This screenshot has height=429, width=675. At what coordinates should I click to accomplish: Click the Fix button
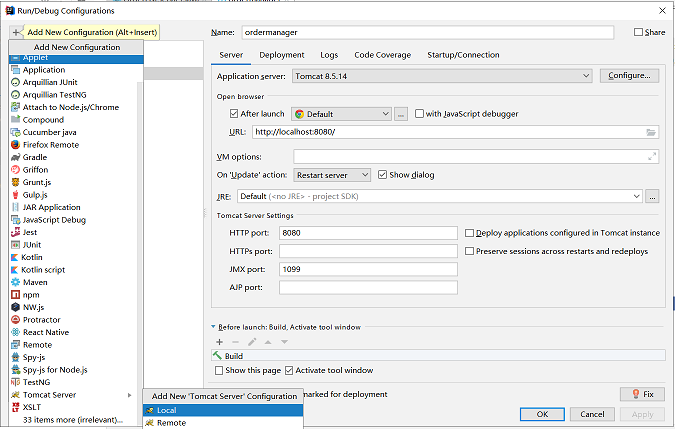pos(642,394)
